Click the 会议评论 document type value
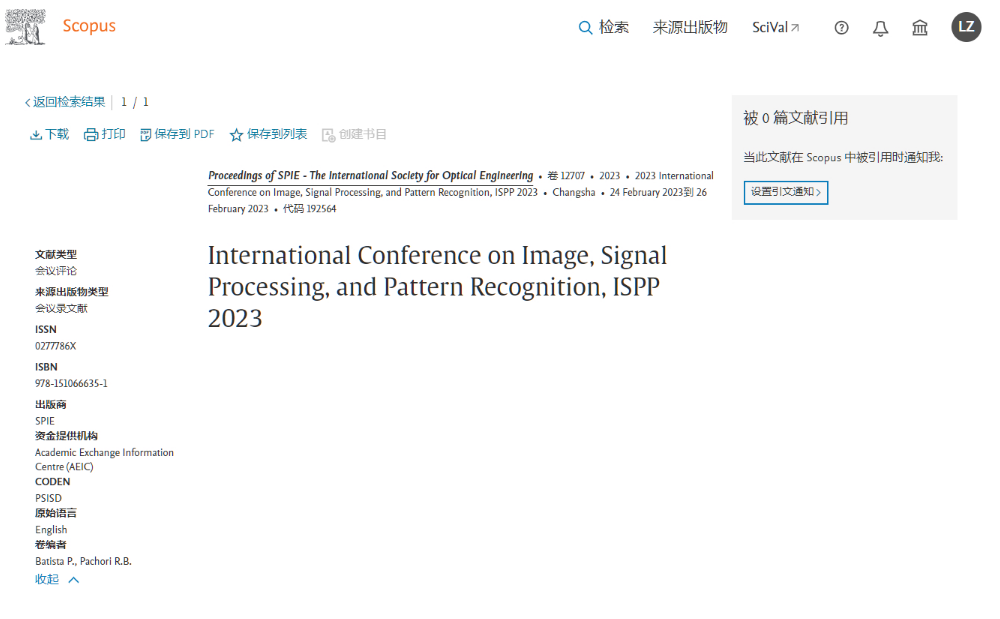Screen dimensions: 1000x619 (x=55, y=271)
